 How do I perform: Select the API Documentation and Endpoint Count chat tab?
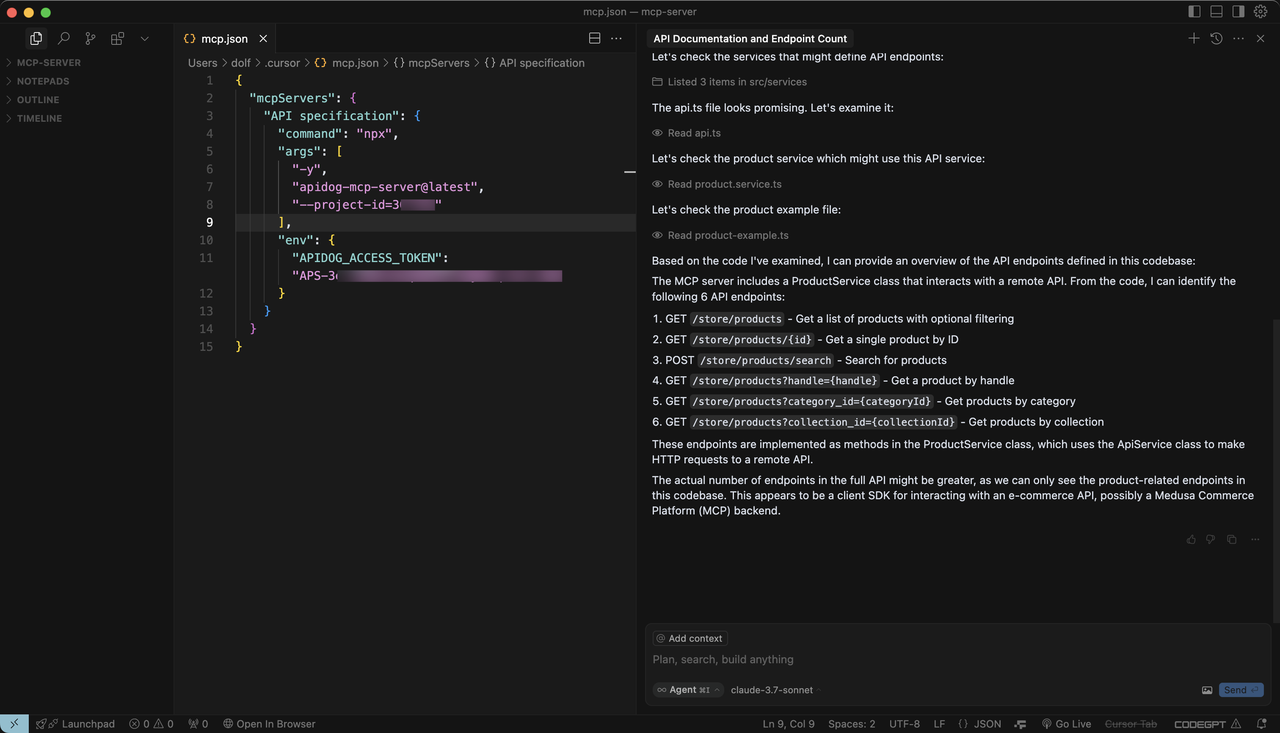tap(750, 39)
